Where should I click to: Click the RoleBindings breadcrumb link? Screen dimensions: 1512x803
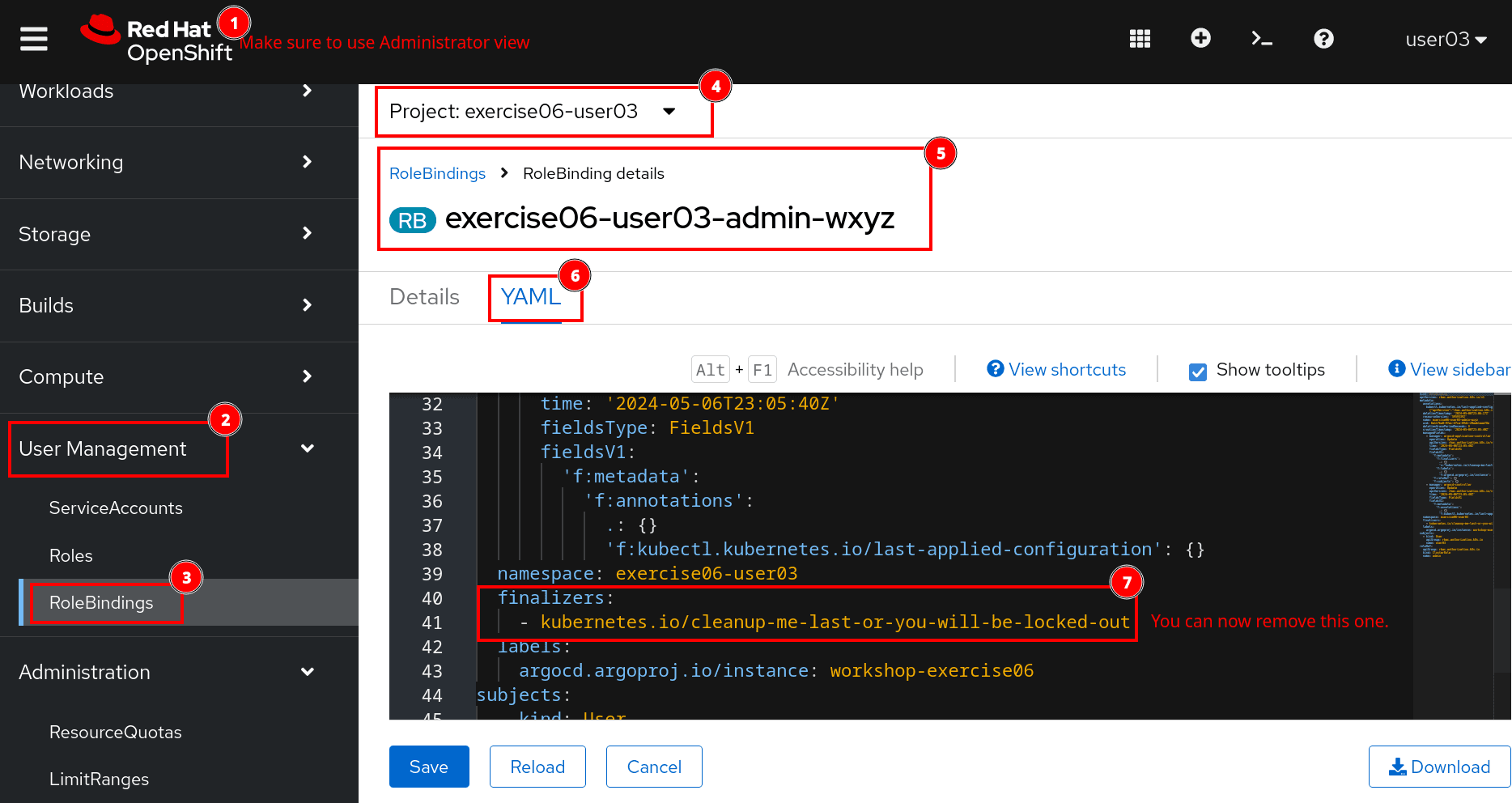tap(437, 174)
